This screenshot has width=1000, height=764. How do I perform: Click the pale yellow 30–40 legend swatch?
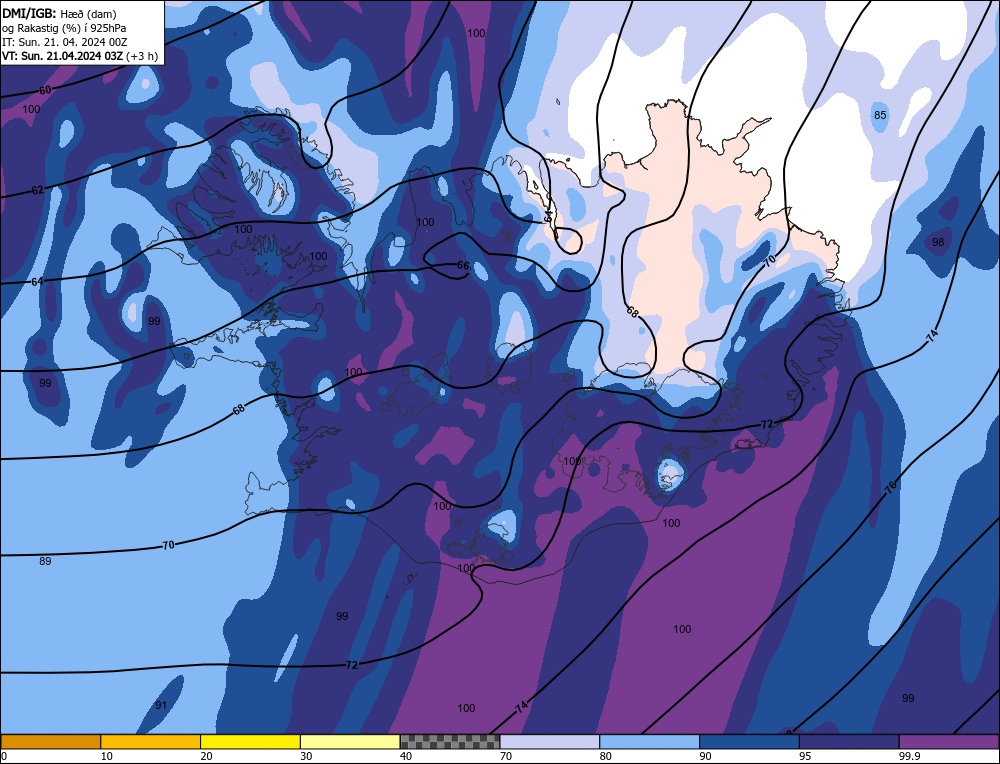(x=350, y=741)
